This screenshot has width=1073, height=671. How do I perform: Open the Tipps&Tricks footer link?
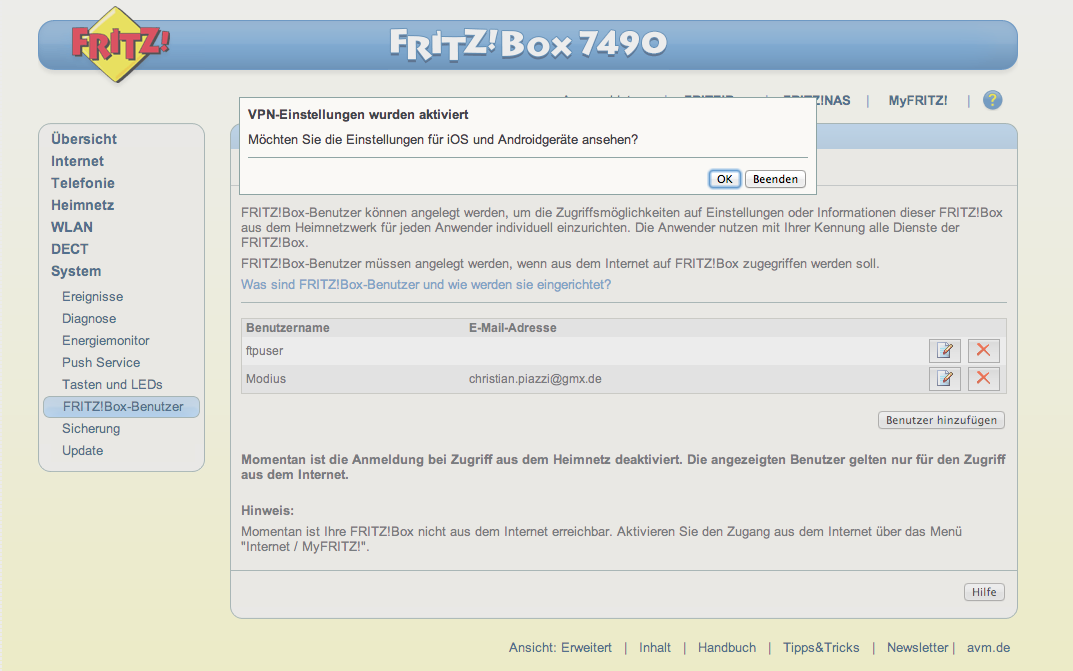click(821, 648)
